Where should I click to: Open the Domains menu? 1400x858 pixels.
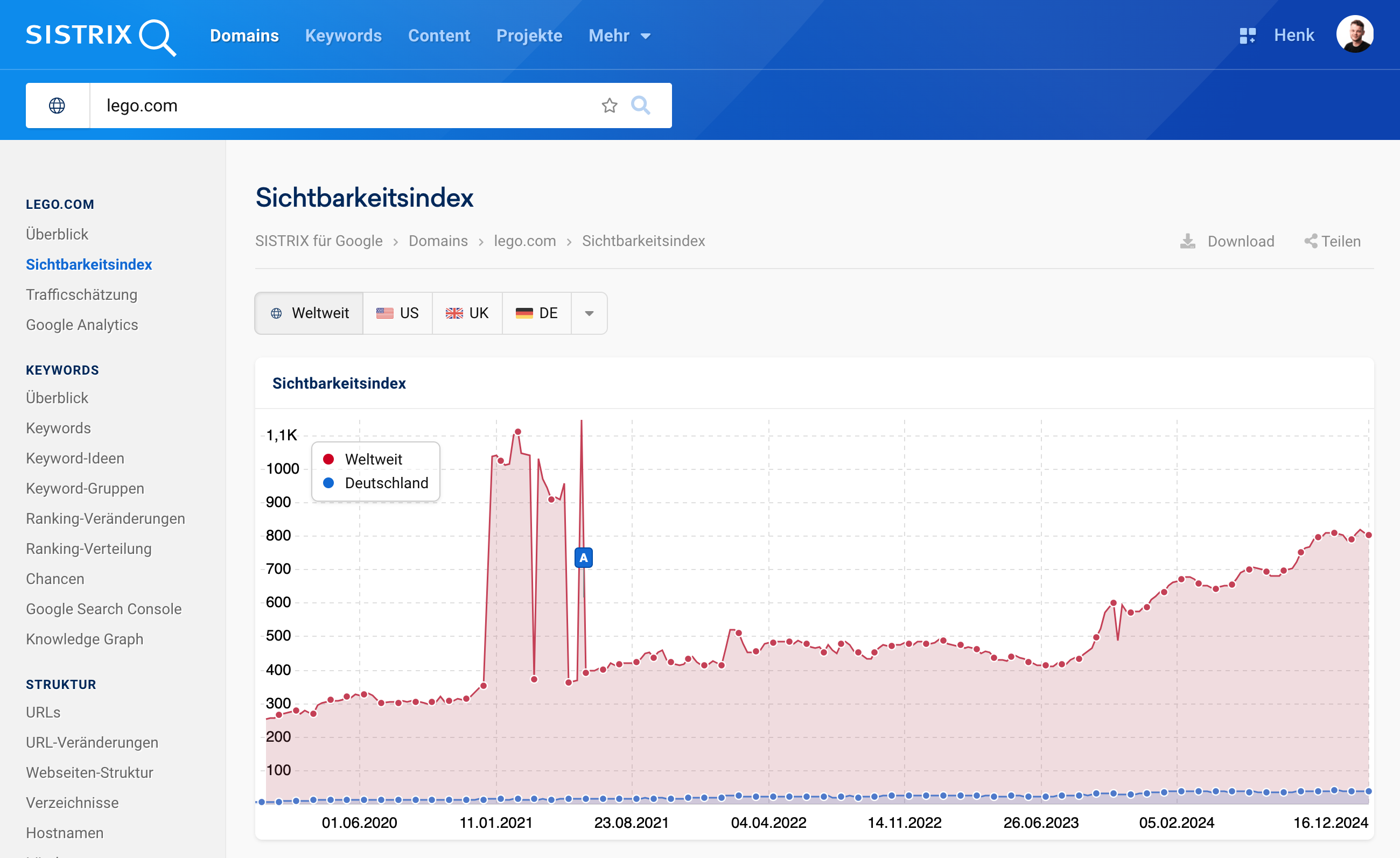[x=244, y=36]
